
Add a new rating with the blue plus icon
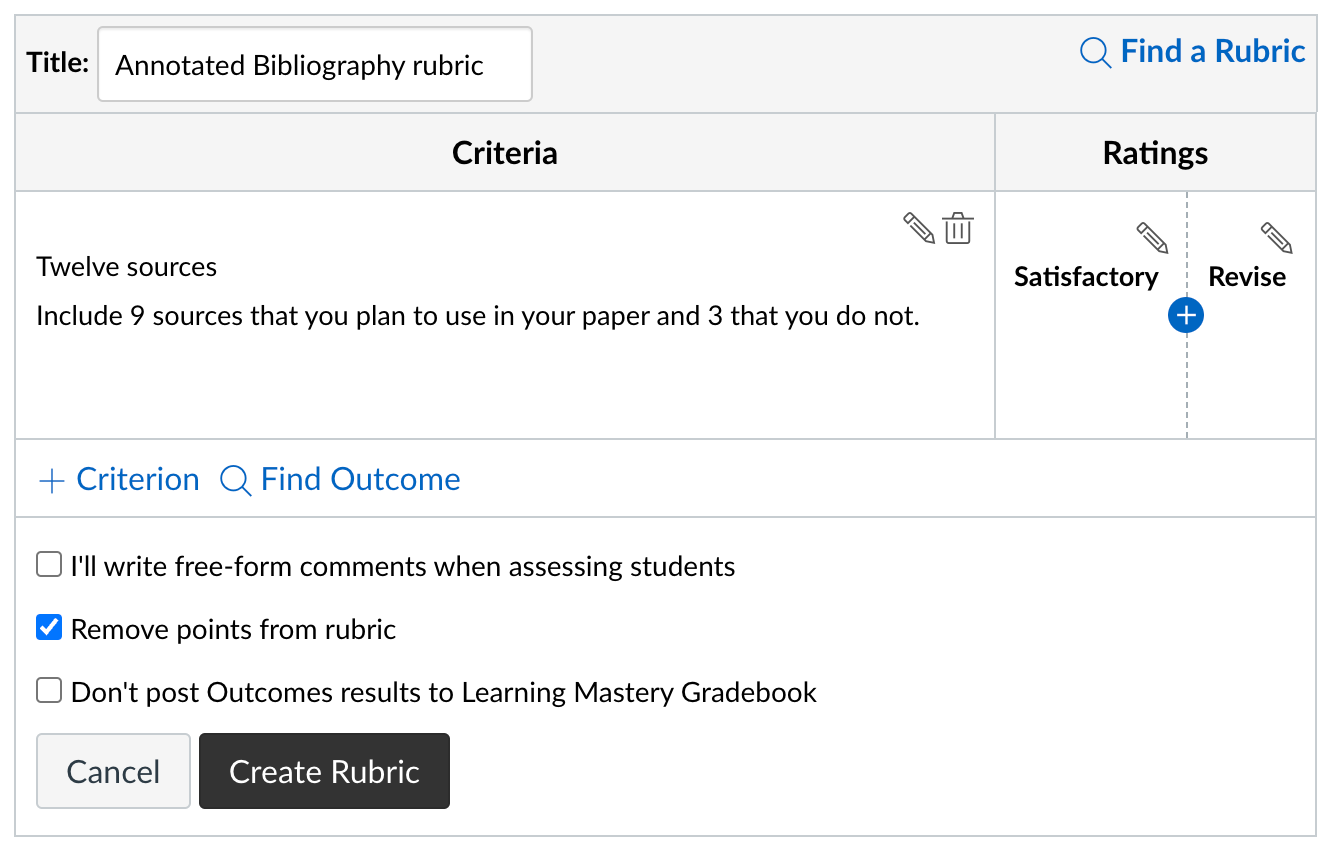coord(1186,315)
